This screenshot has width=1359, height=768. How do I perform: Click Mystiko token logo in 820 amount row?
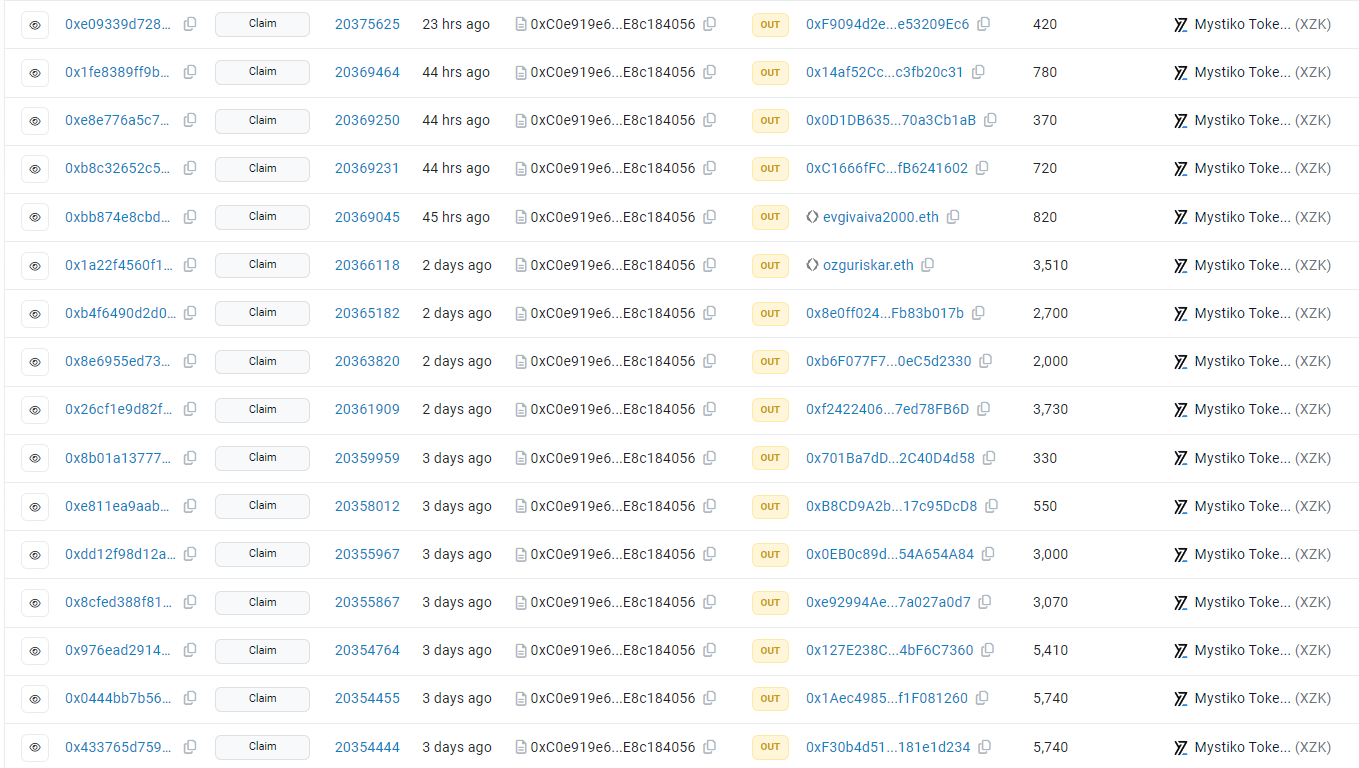(x=1181, y=217)
